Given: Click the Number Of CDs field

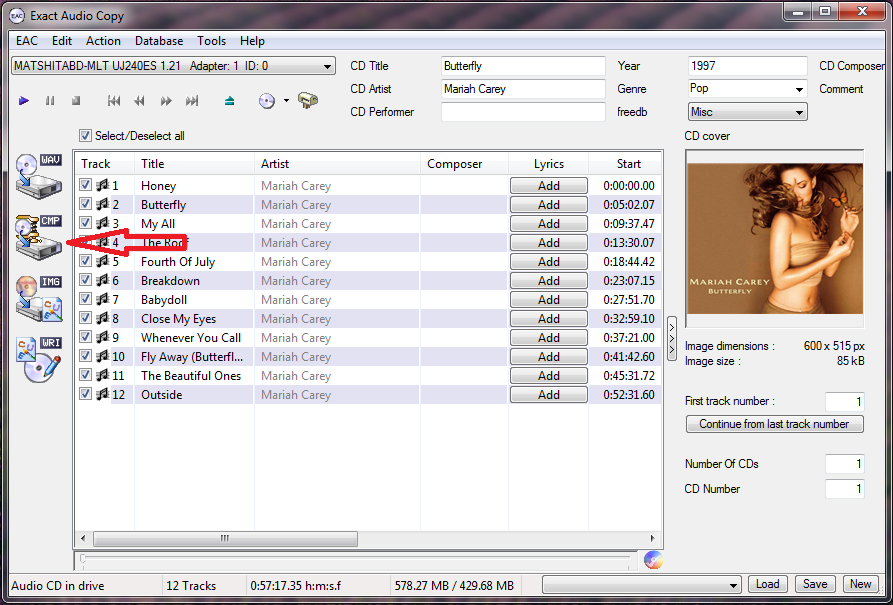Looking at the screenshot, I should point(845,464).
